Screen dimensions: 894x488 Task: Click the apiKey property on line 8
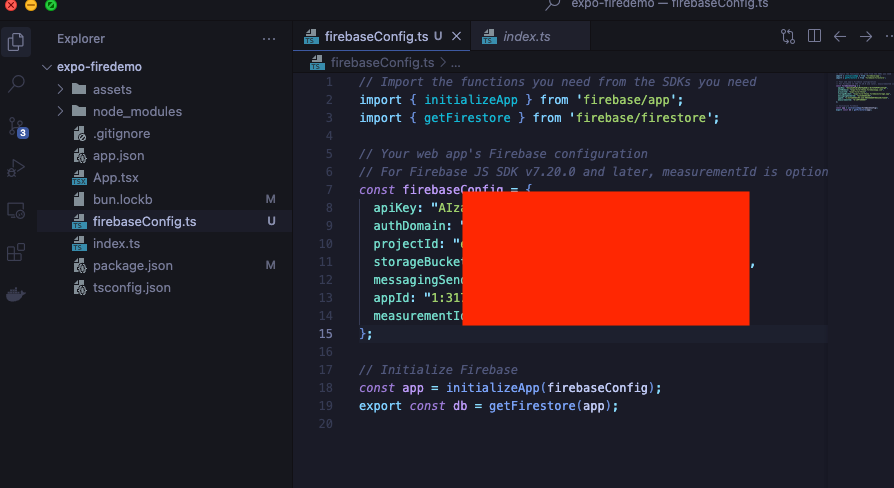[395, 208]
